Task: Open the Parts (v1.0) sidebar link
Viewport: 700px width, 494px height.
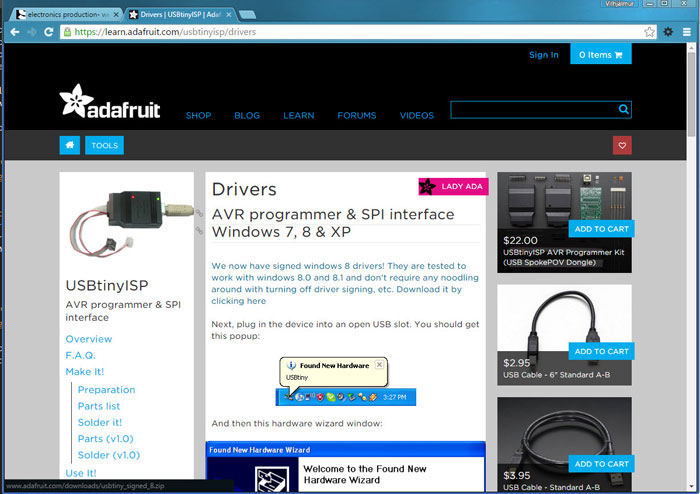Action: click(105, 439)
